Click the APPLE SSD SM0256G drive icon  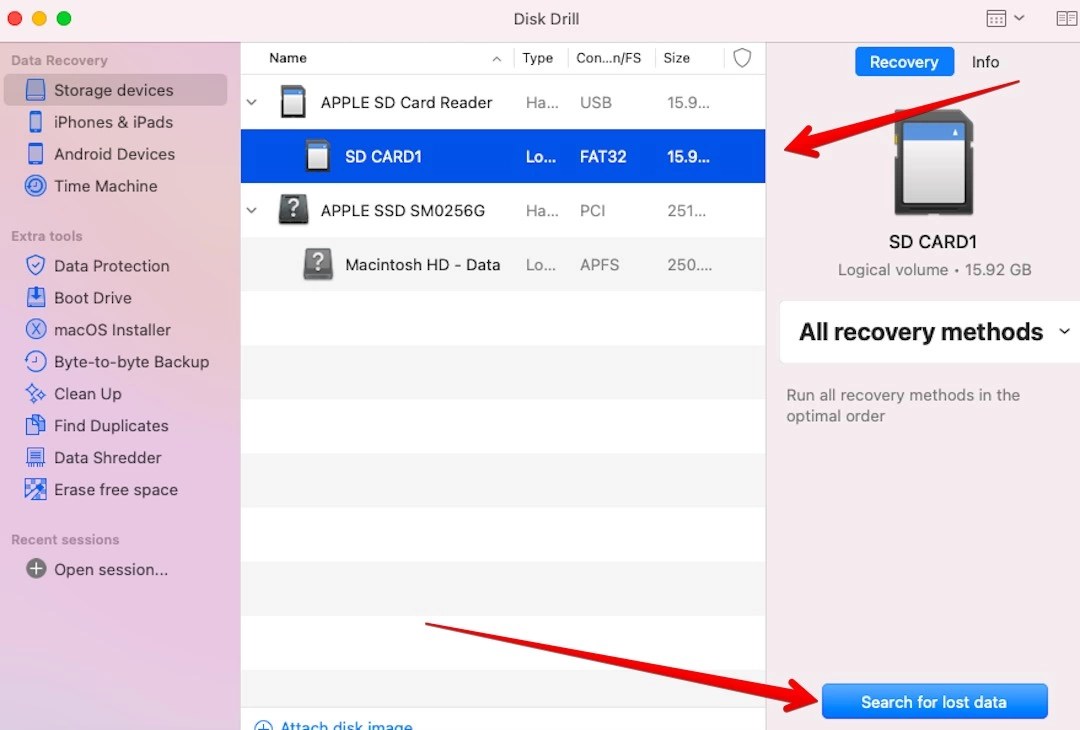pyautogui.click(x=293, y=209)
